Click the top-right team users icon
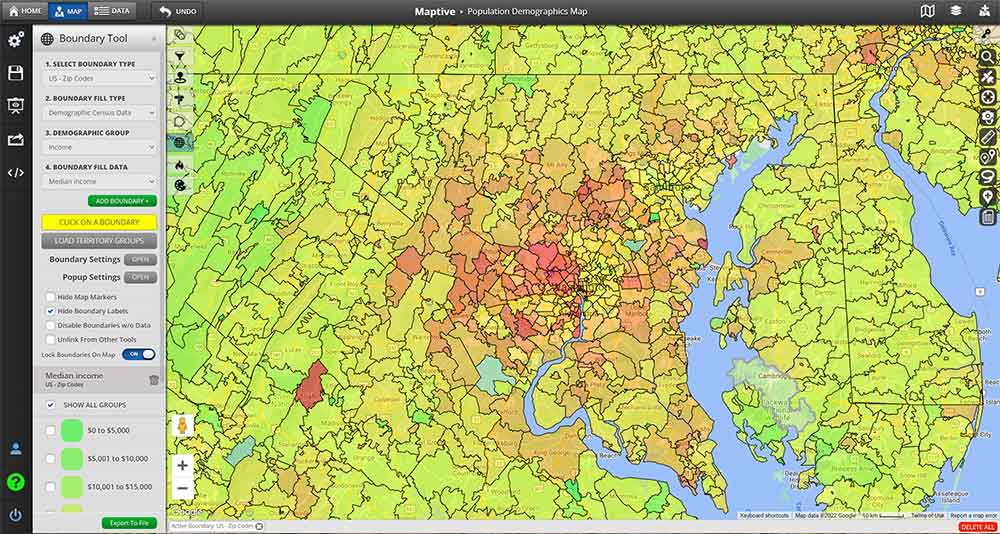The image size is (1000, 534). (x=983, y=11)
